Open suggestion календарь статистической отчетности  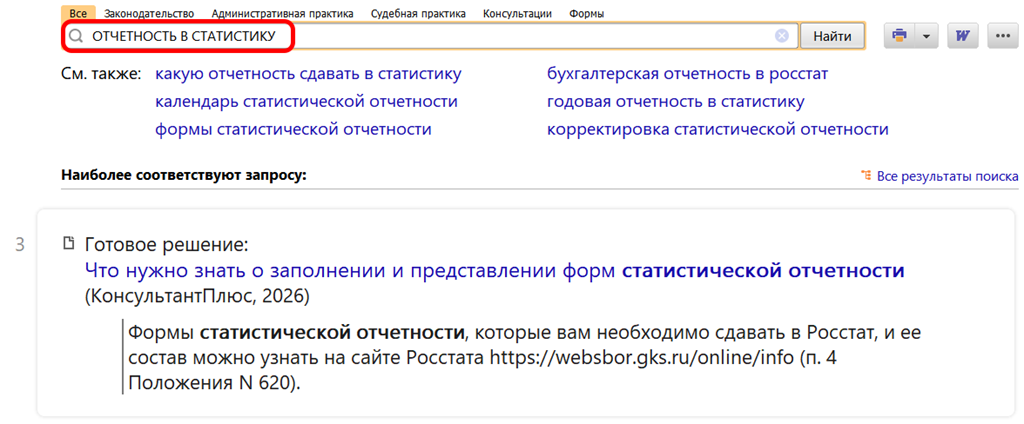306,101
